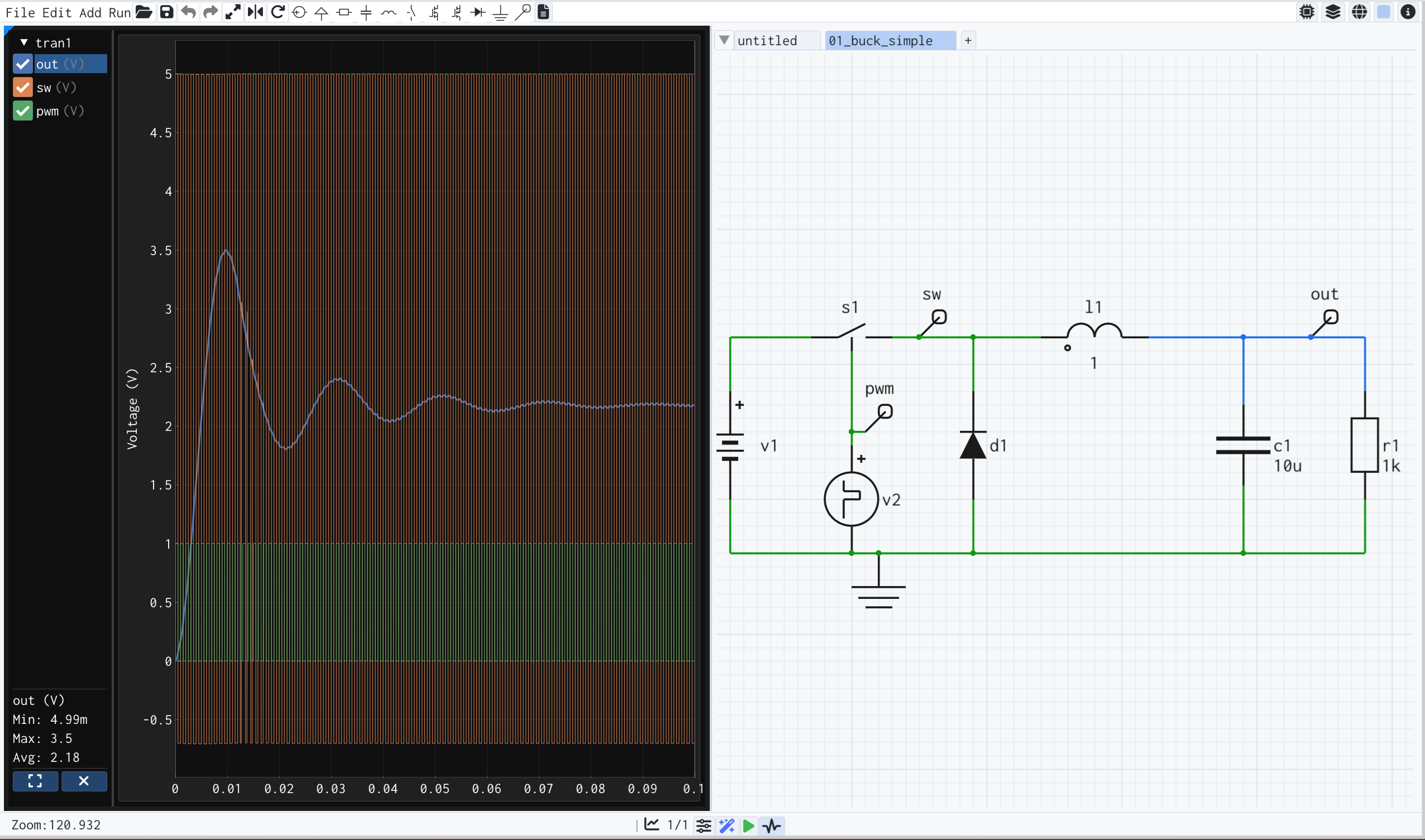Screen dimensions: 1425x840
Task: Select the rotate tool in the toolbar
Action: [278, 12]
